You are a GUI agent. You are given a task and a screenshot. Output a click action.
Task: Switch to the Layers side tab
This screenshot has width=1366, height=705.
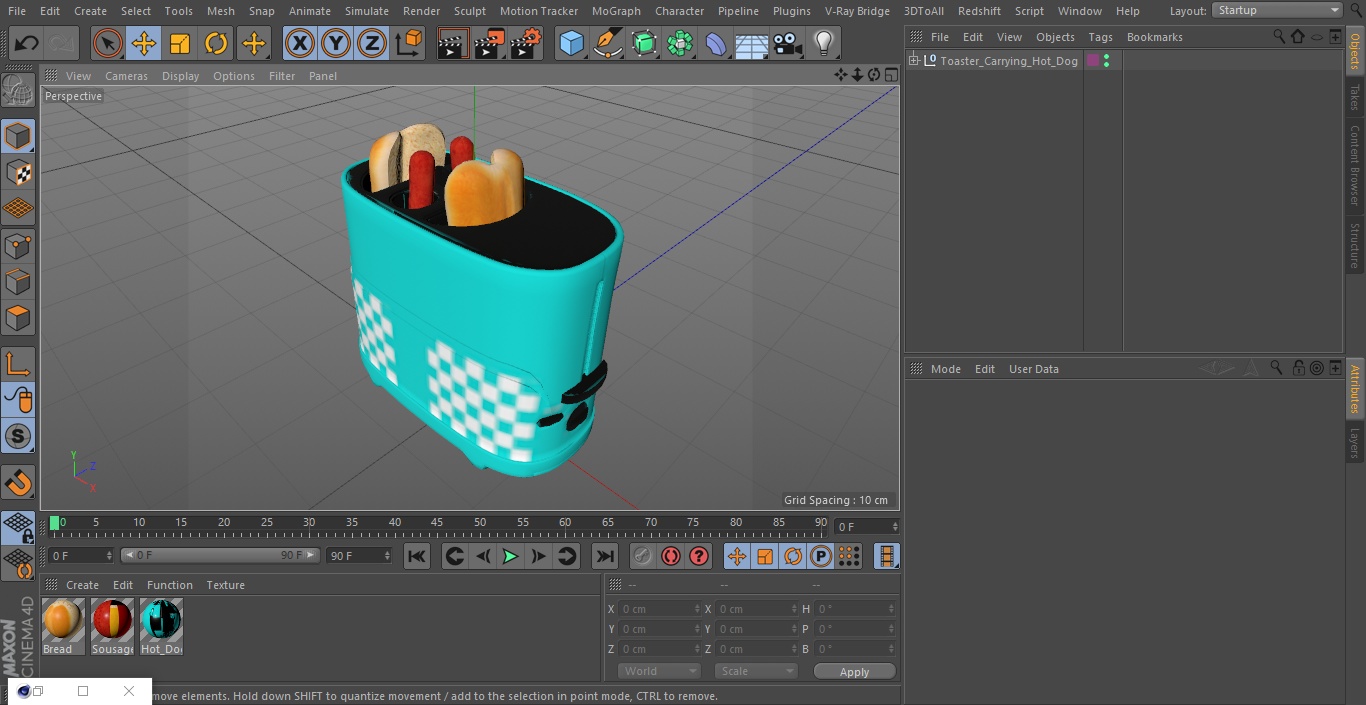pos(1355,443)
